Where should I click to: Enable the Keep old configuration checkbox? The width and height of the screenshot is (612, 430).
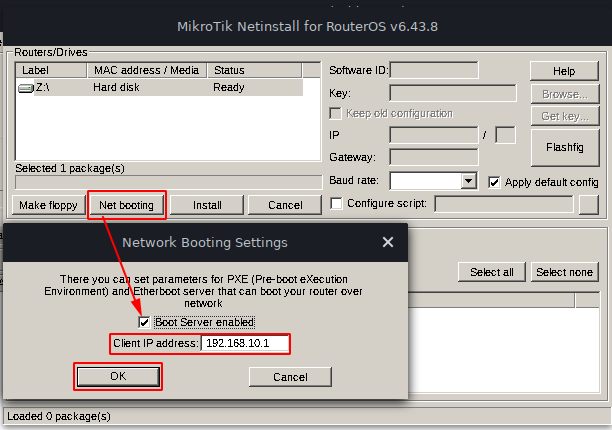click(335, 114)
